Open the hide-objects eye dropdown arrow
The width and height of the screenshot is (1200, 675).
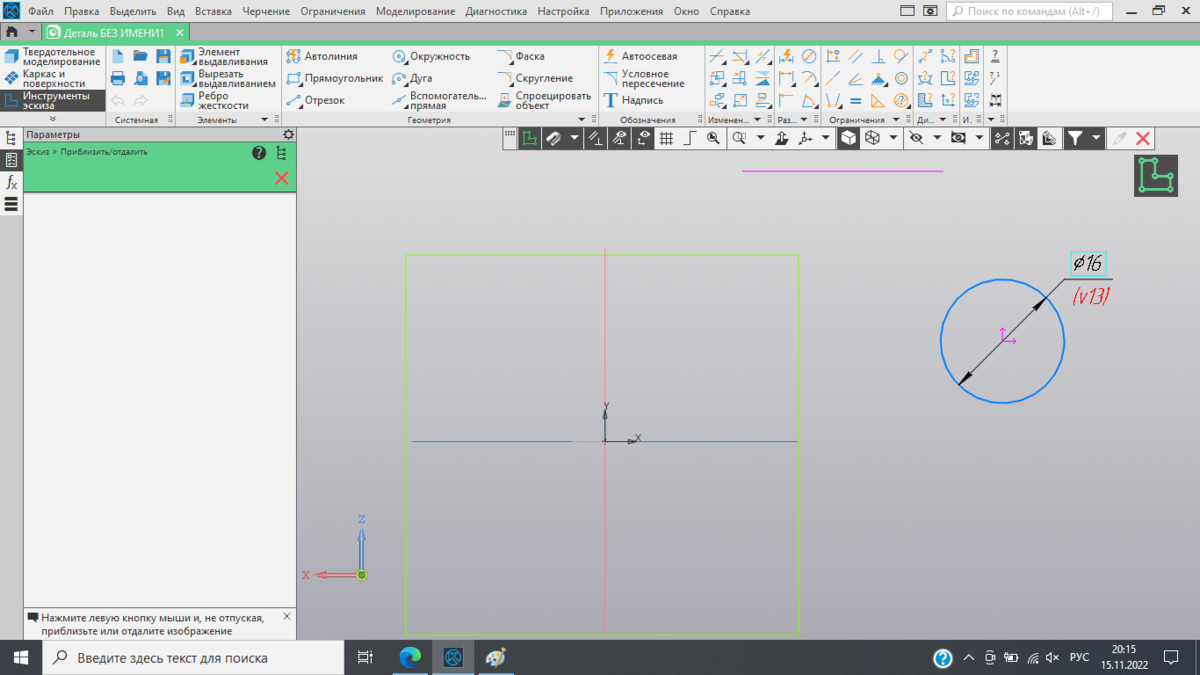[x=937, y=138]
